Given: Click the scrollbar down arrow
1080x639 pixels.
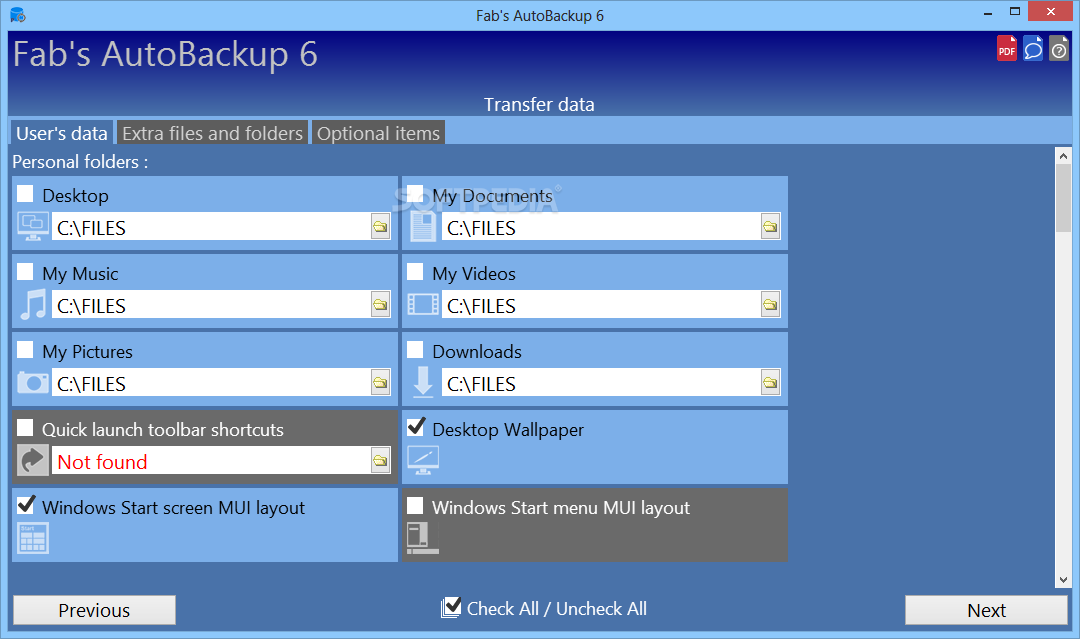Looking at the screenshot, I should click(1063, 579).
